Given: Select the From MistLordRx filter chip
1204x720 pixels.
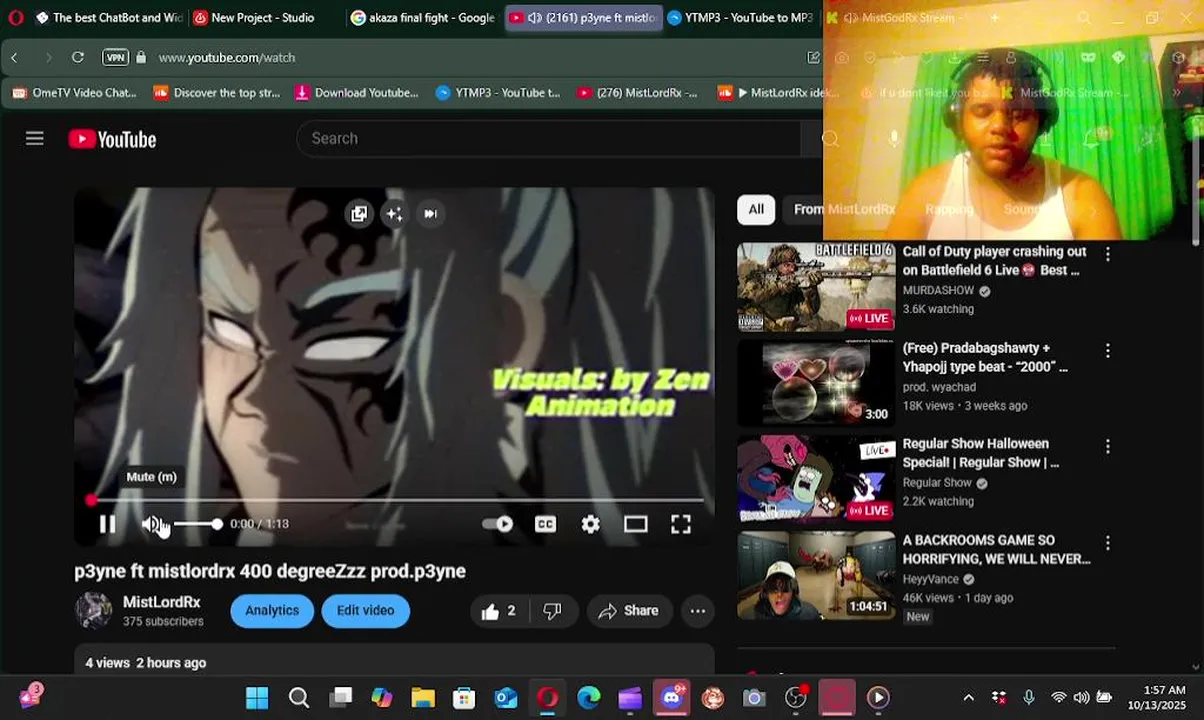Looking at the screenshot, I should click(x=844, y=209).
